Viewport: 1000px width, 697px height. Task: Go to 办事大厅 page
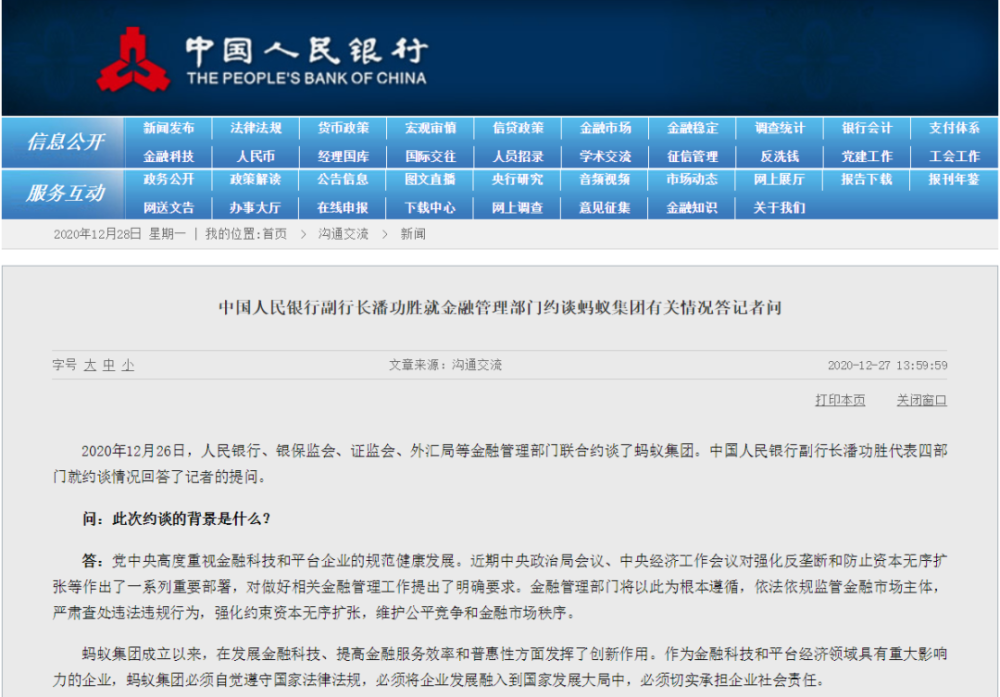[x=256, y=207]
